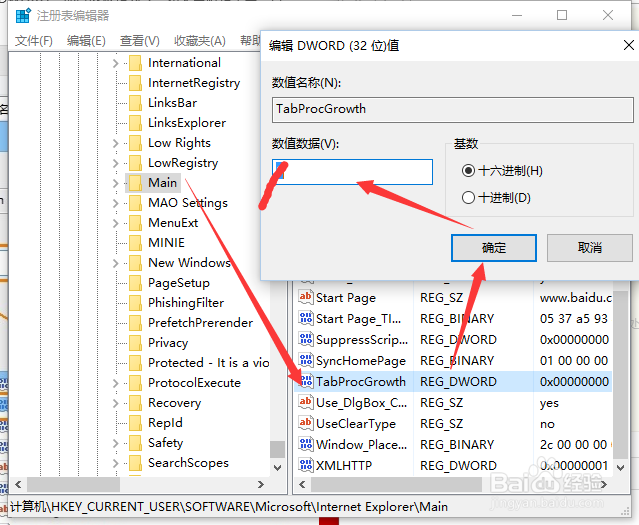Expand the New Windows tree node
This screenshot has width=639, height=525.
point(116,263)
